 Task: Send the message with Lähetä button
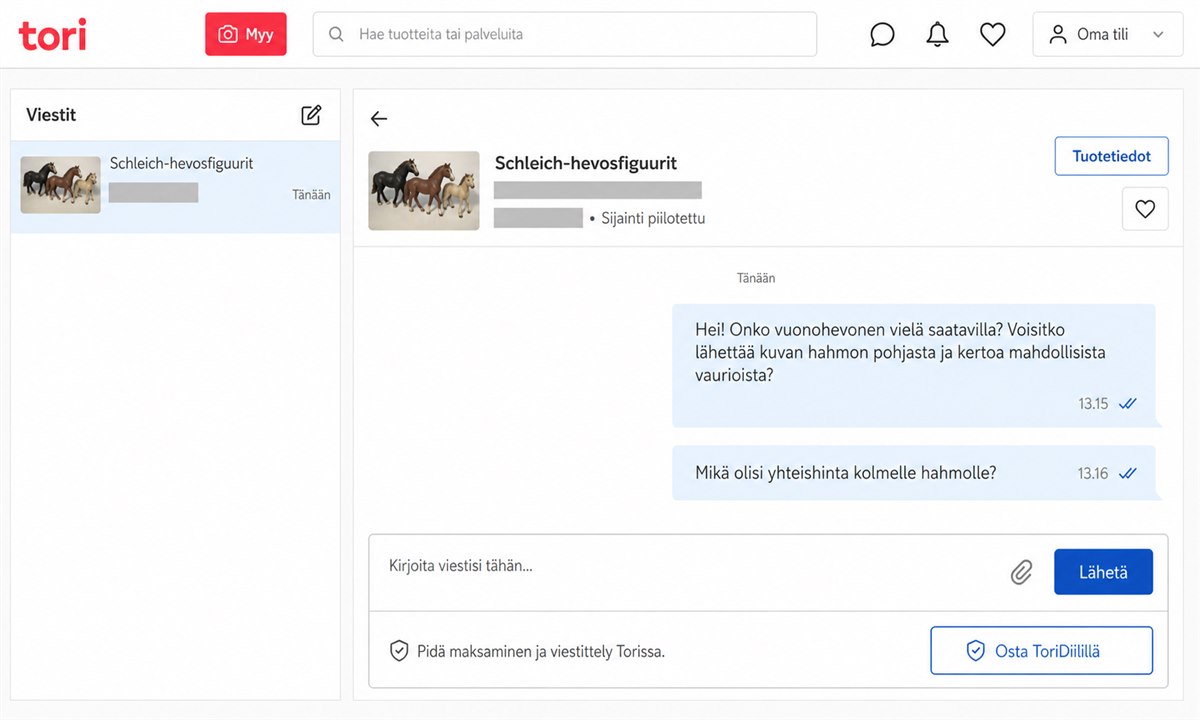[x=1103, y=572]
